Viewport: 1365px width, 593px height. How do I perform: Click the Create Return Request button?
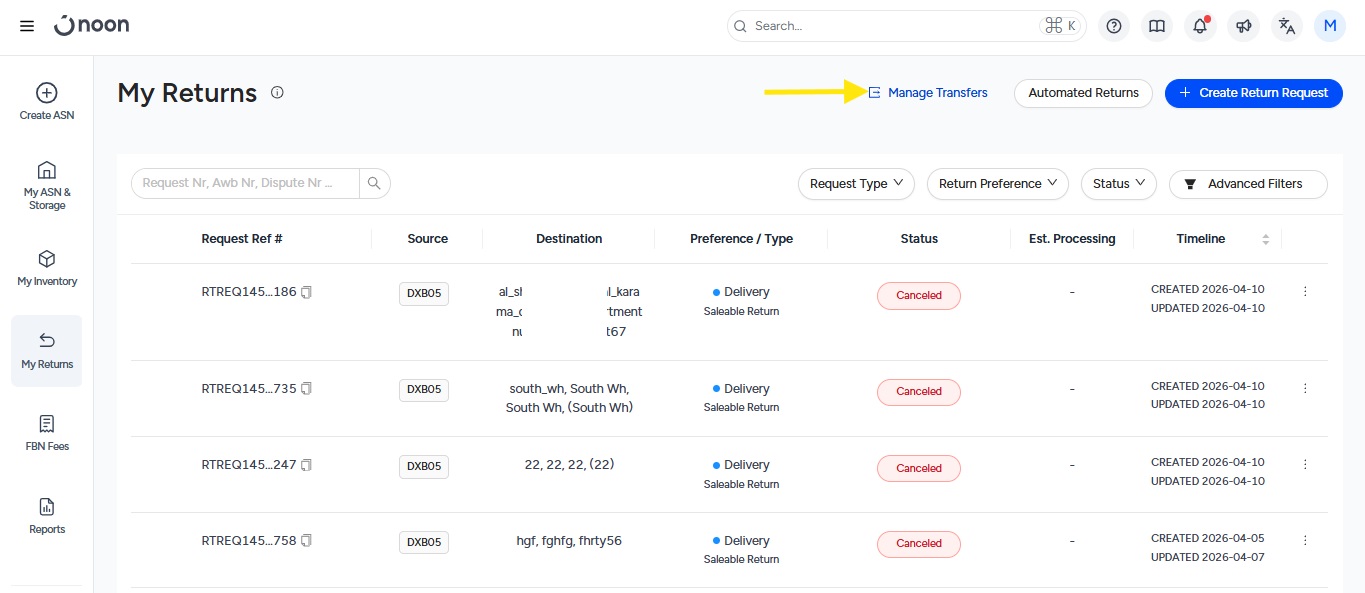(x=1253, y=93)
